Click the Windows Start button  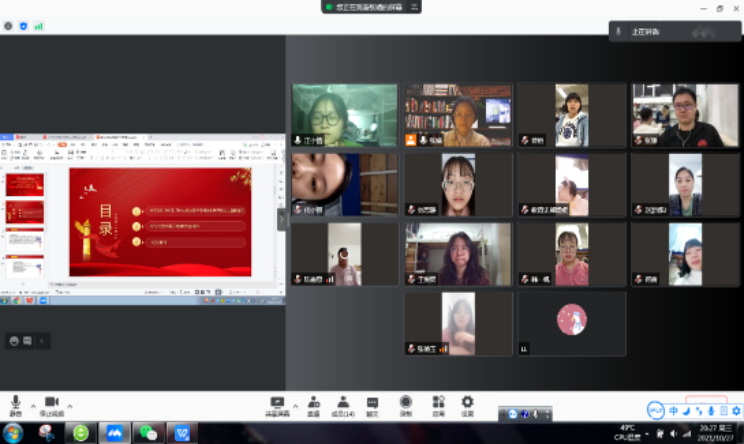tap(12, 433)
